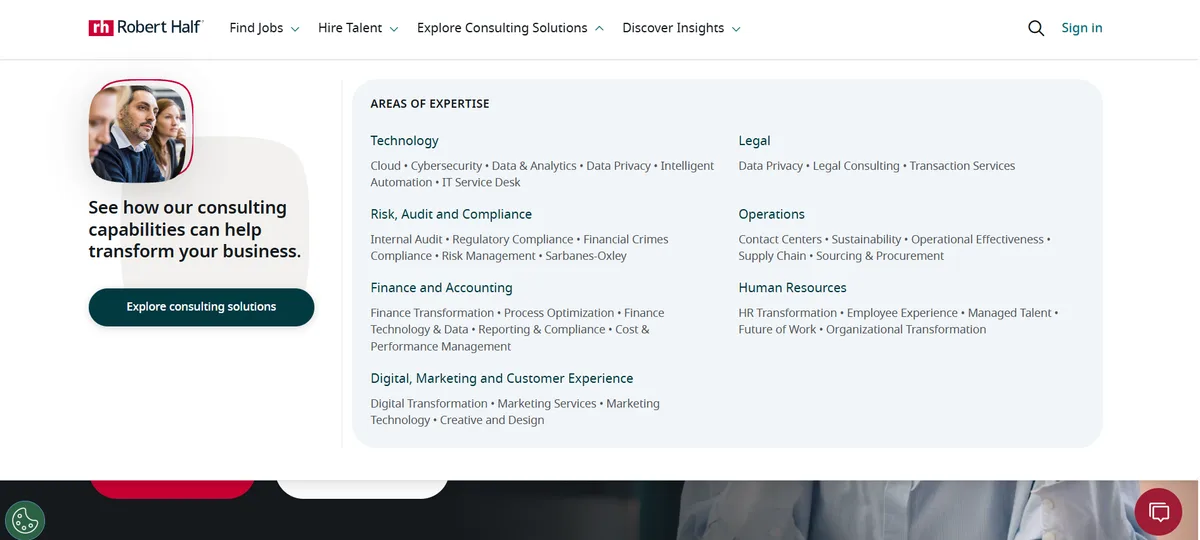Select the Regulatory Compliance link
Screen dimensions: 1200x540
tap(513, 239)
